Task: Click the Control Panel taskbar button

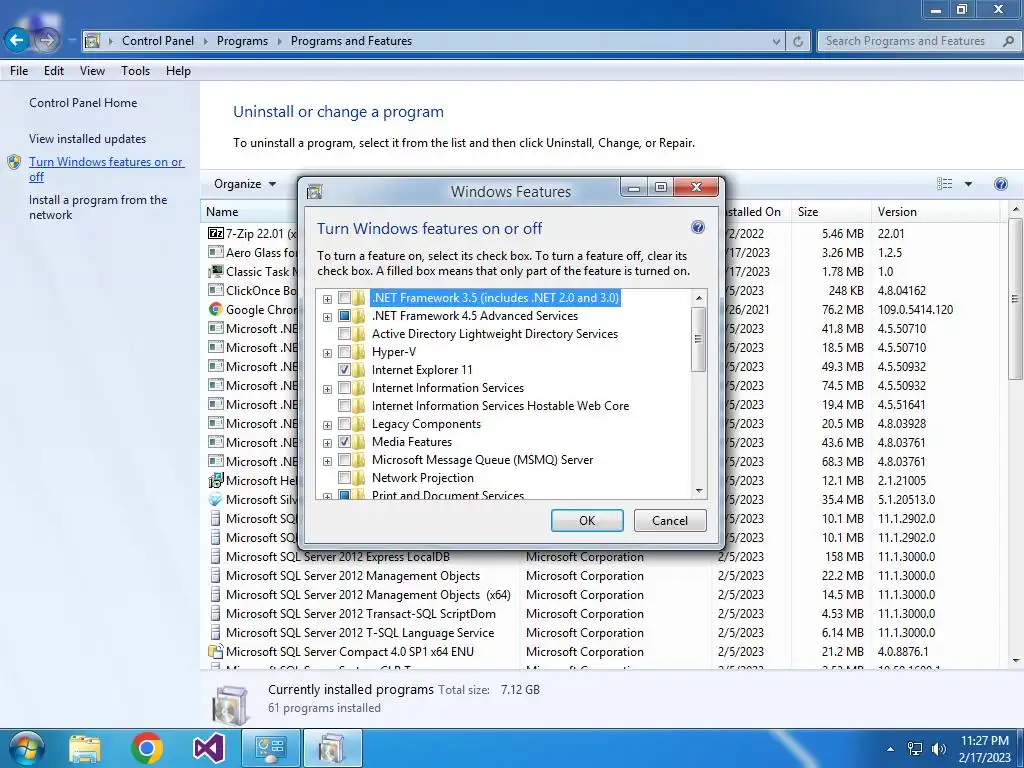Action: 270,748
